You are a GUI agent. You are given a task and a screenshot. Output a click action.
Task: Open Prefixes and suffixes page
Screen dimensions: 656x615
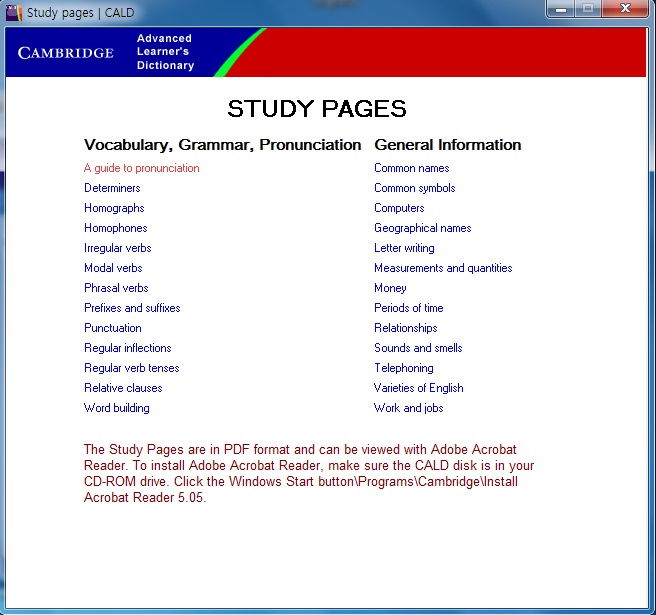click(132, 308)
